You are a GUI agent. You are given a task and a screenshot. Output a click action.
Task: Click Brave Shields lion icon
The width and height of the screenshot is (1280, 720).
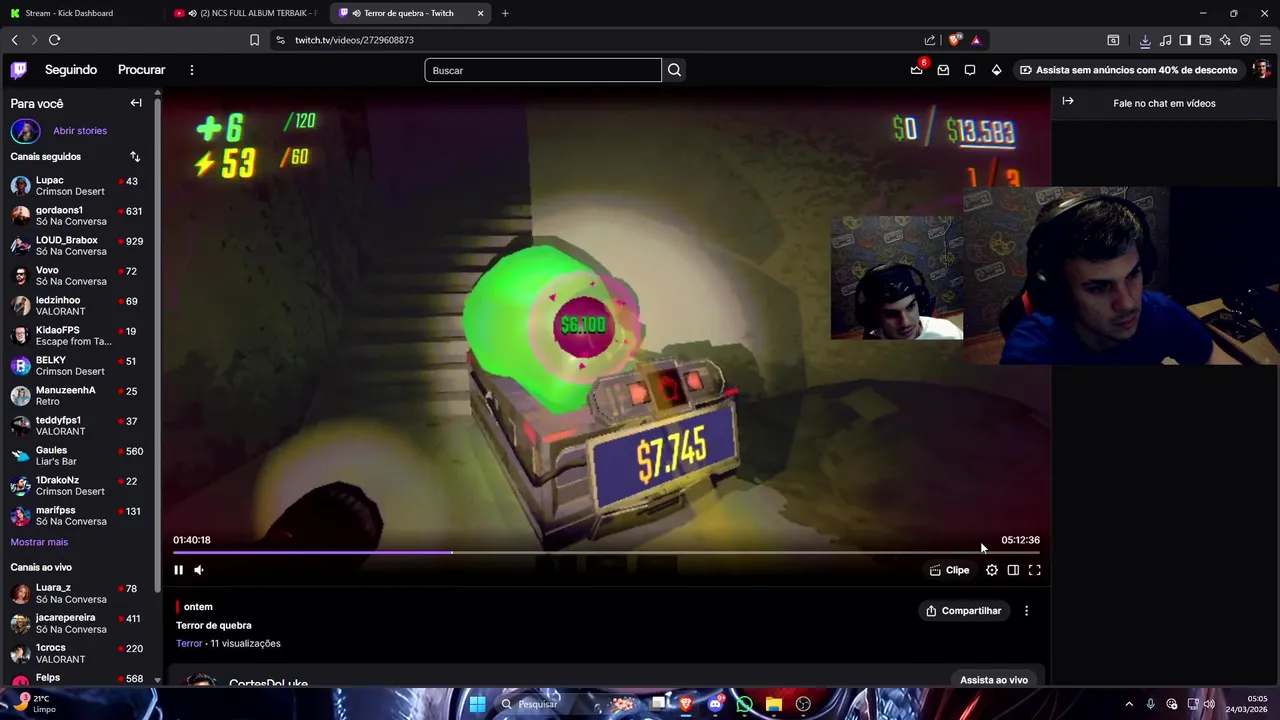tap(955, 40)
